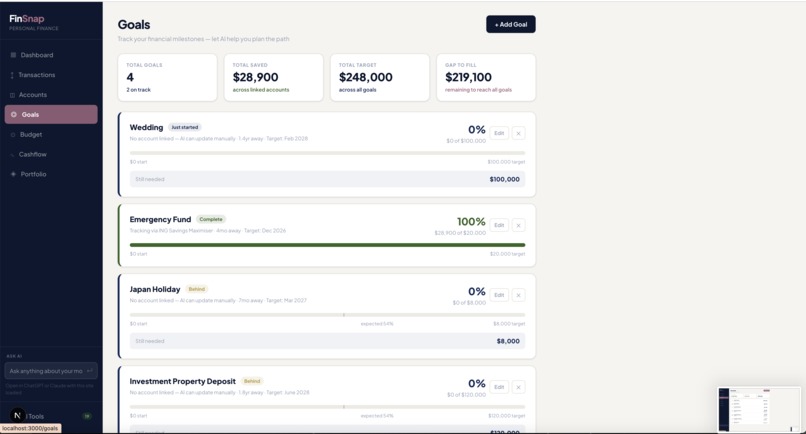Viewport: 806px width, 434px height.
Task: Click the Behind badge on Investment Property
Action: click(252, 382)
